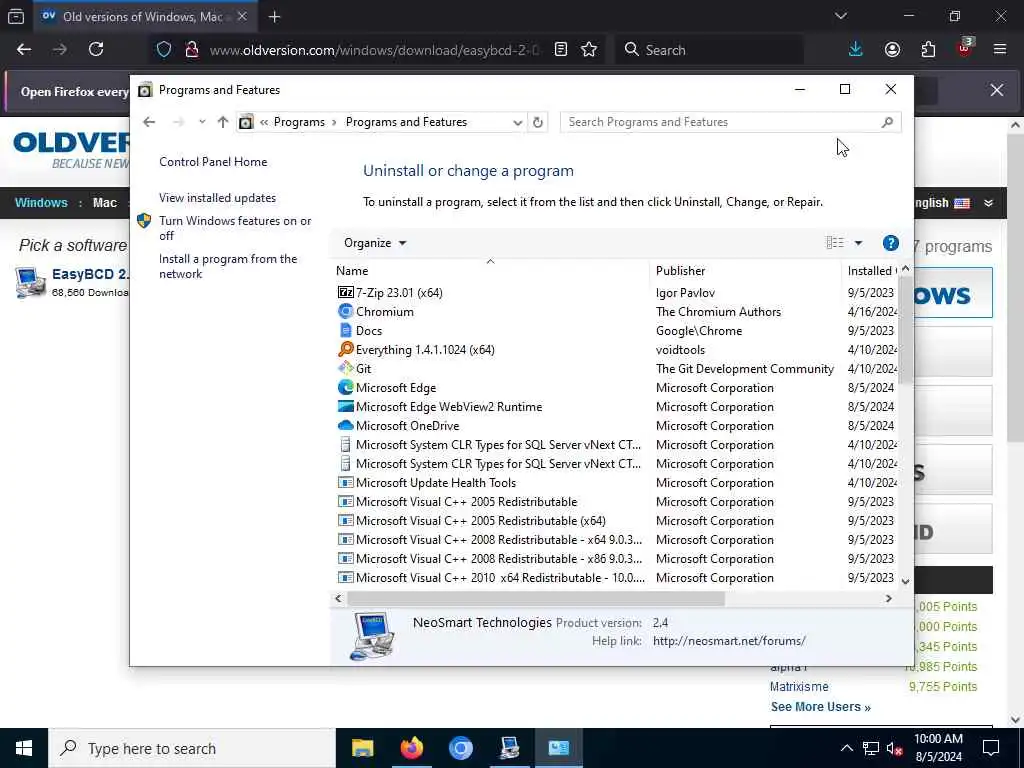Select Microsoft Visual C++ 2010 x64 Redistributable row
This screenshot has height=768, width=1024.
pos(616,578)
